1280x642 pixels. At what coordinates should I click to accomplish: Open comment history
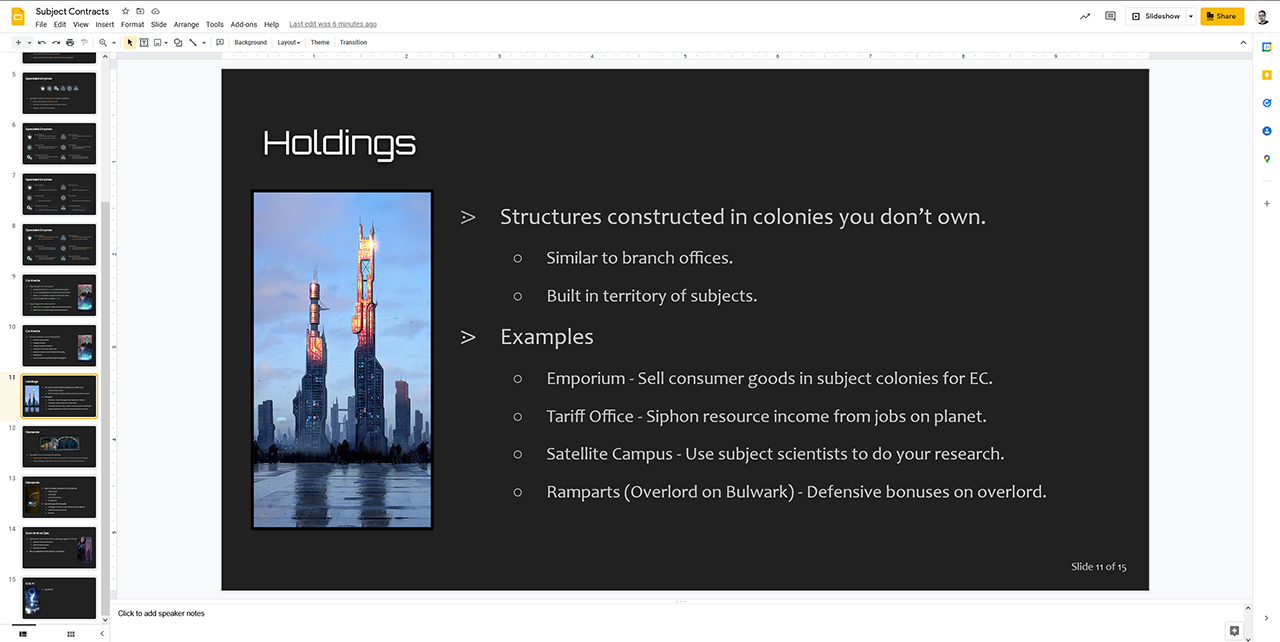1110,16
